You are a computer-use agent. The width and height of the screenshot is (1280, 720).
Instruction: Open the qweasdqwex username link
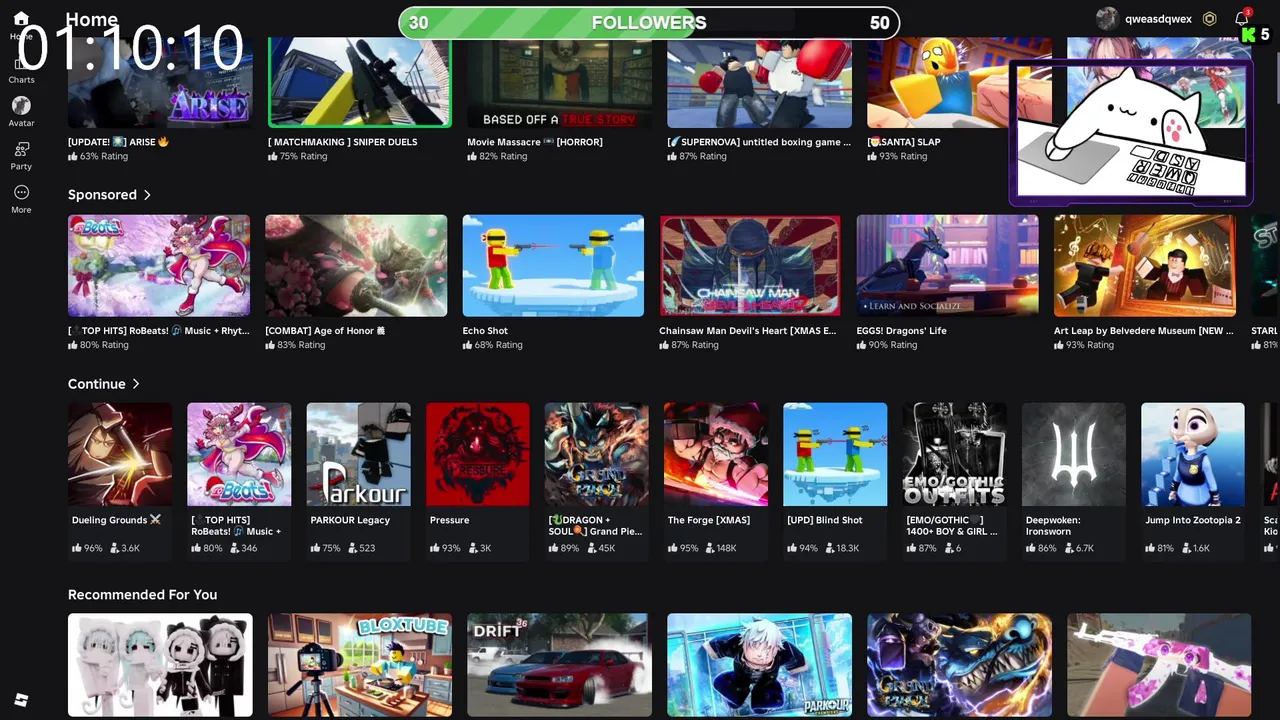pos(1158,19)
